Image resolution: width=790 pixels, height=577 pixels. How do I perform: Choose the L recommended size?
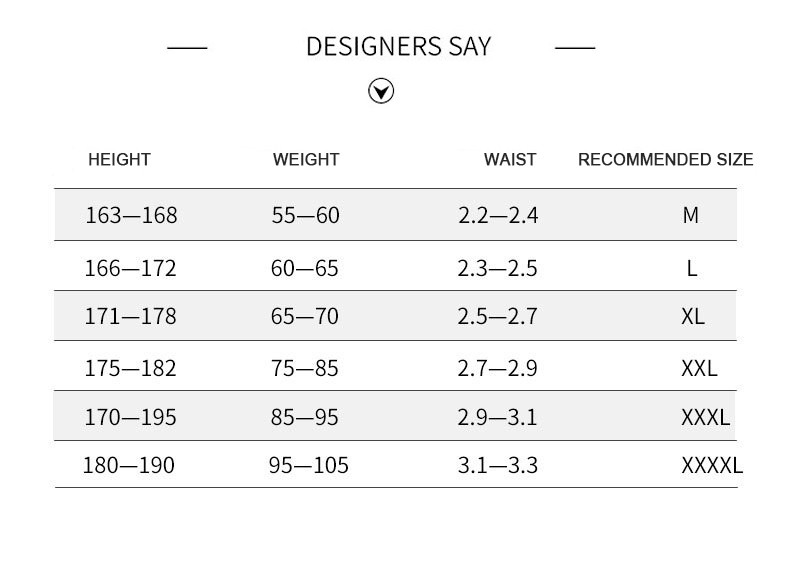[691, 268]
